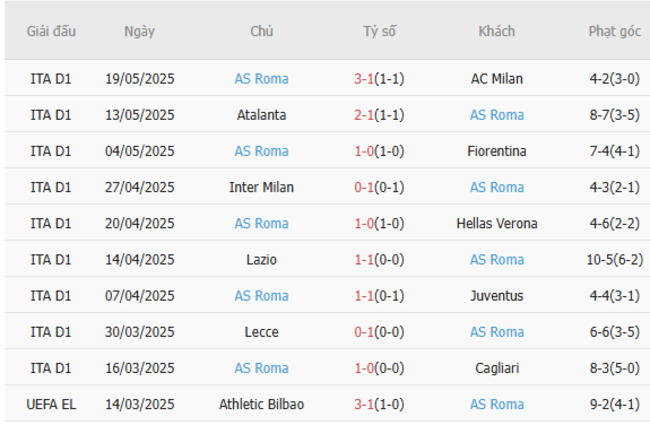Click AS Roma in the Athletic Bilbao row
The image size is (650, 425).
point(496,404)
